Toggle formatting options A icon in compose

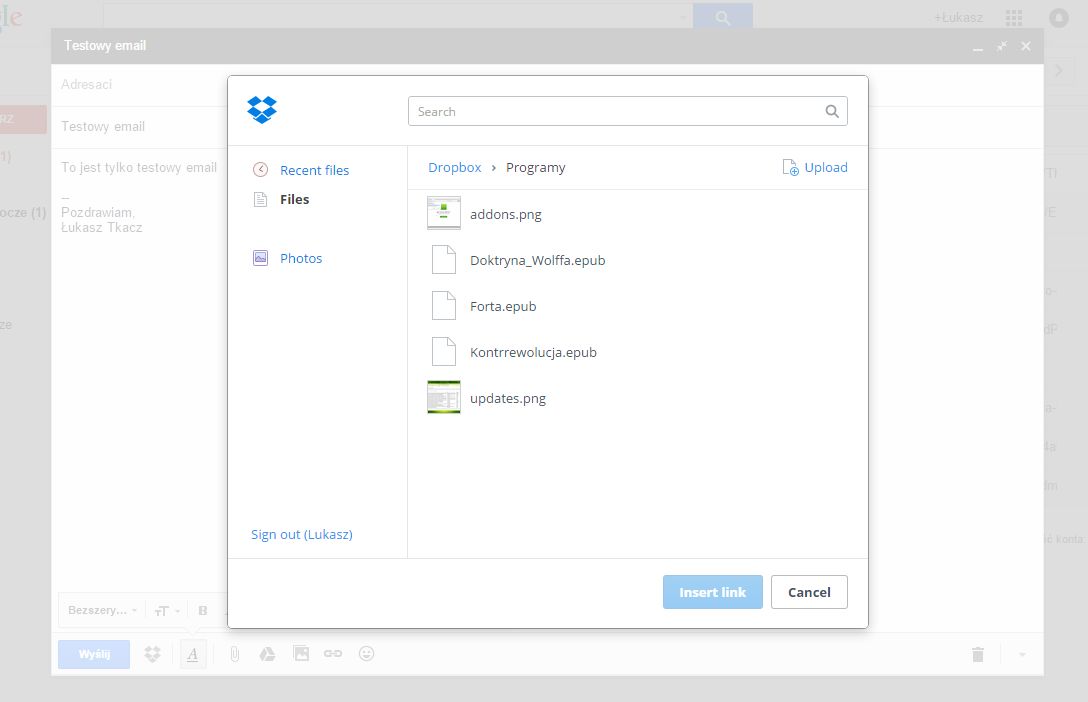point(193,654)
